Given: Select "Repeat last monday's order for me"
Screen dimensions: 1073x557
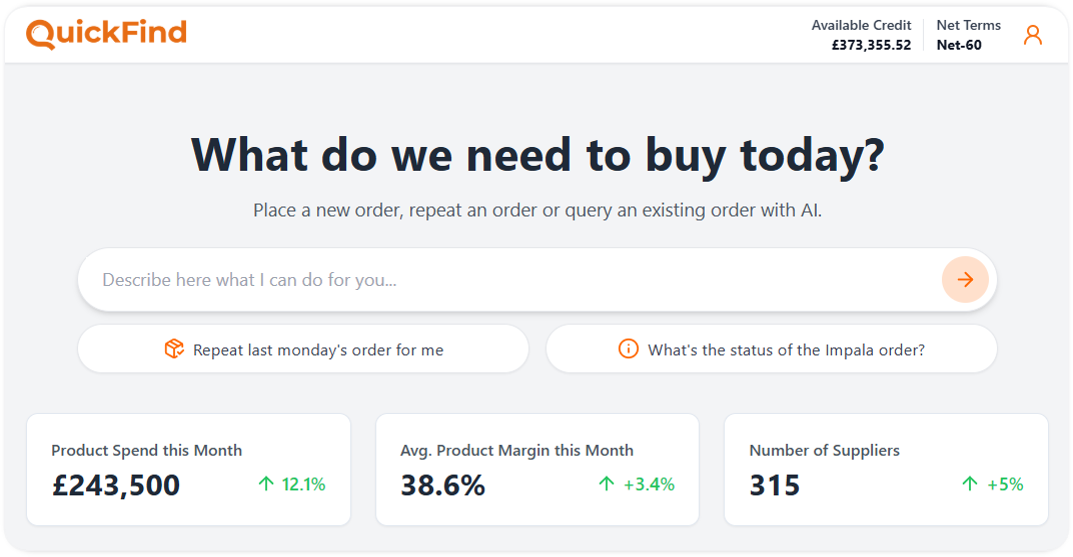Looking at the screenshot, I should coord(318,350).
